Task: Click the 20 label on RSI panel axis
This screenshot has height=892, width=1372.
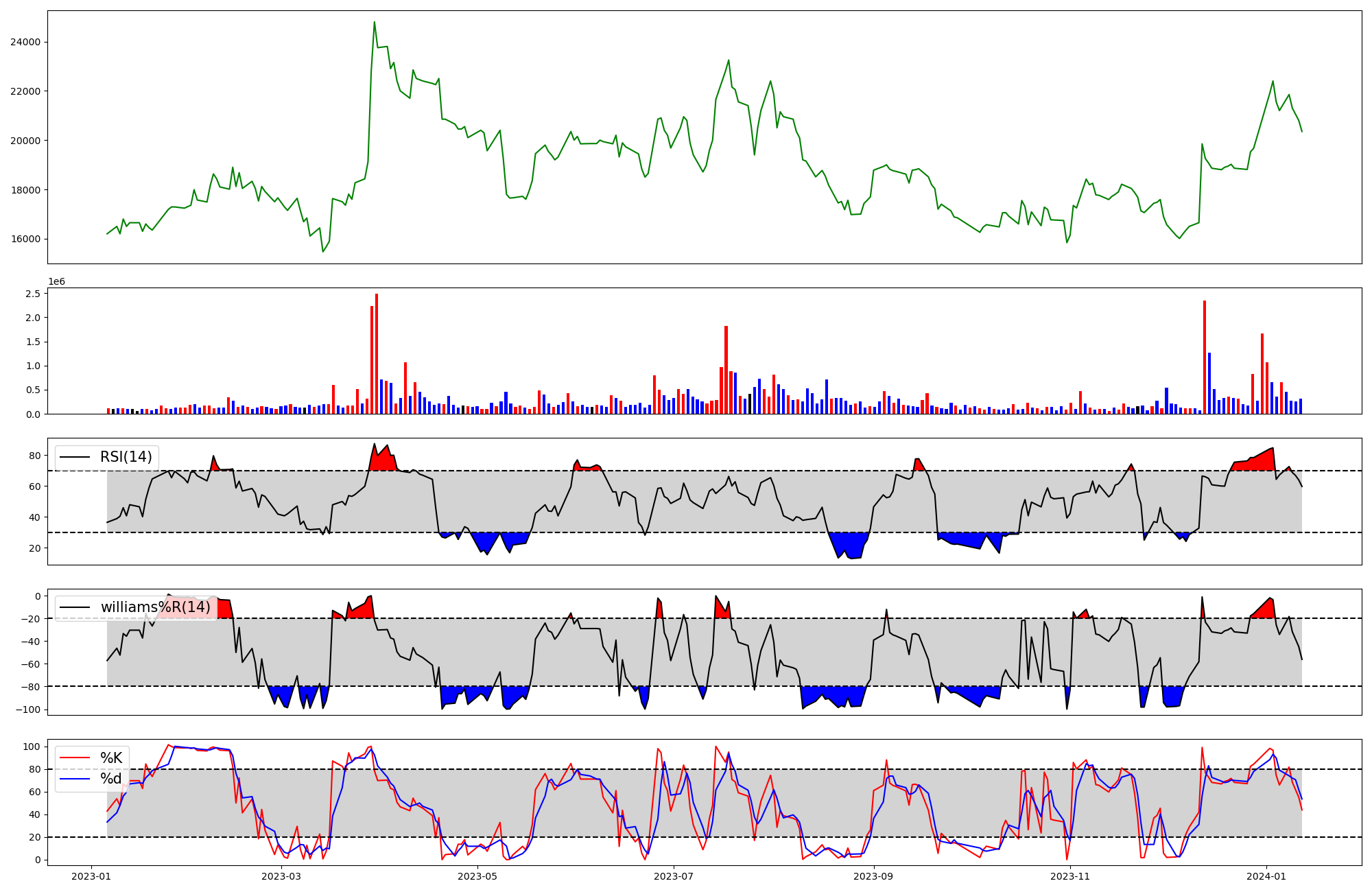Action: (x=35, y=548)
